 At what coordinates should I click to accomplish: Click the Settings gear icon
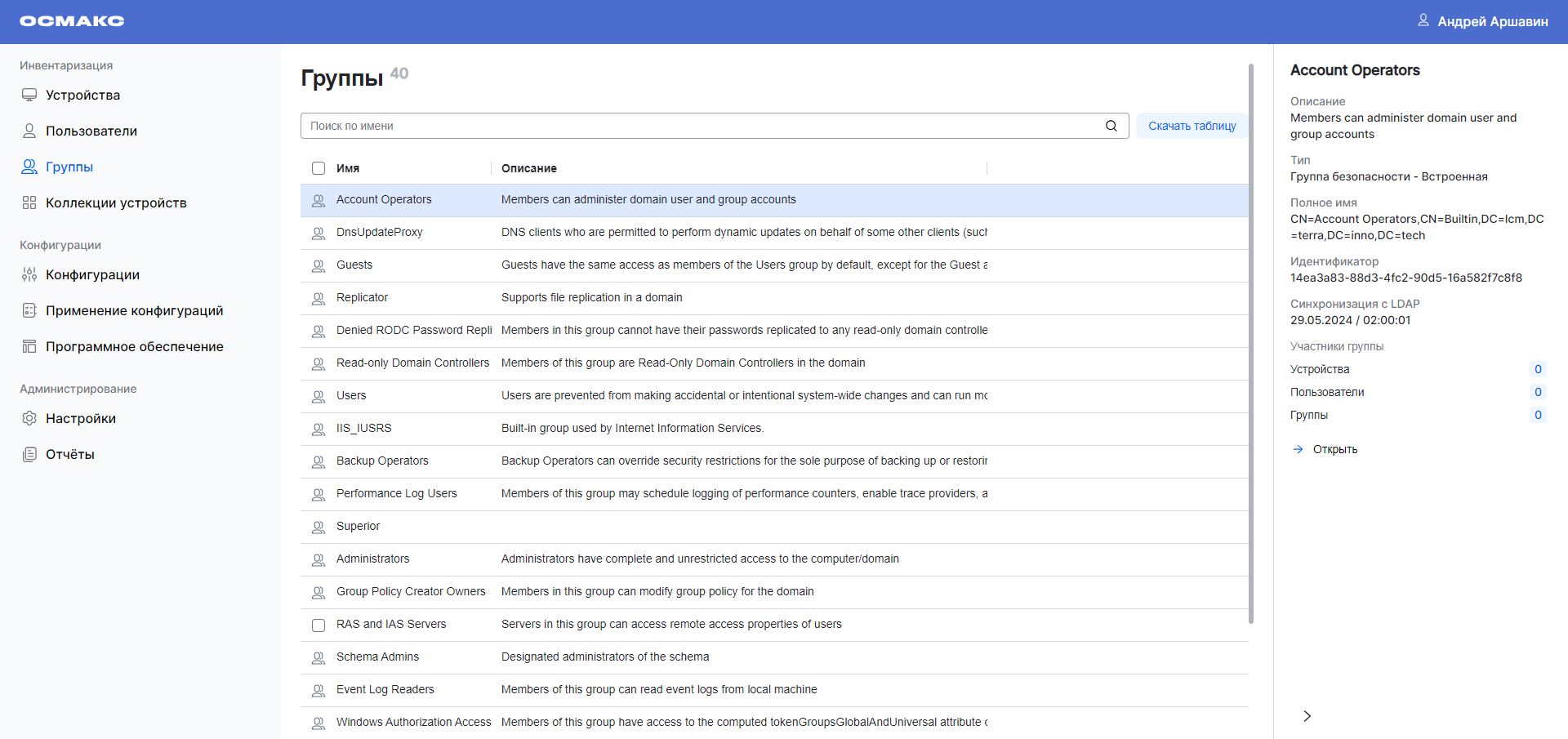(29, 418)
